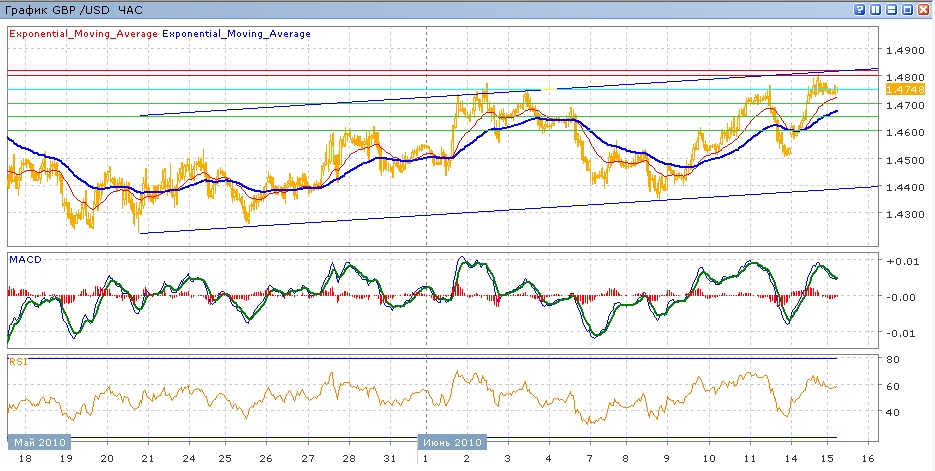Viewport: 935px width, 471px height.
Task: Select the Май 2010 month marker
Action: pos(37,442)
